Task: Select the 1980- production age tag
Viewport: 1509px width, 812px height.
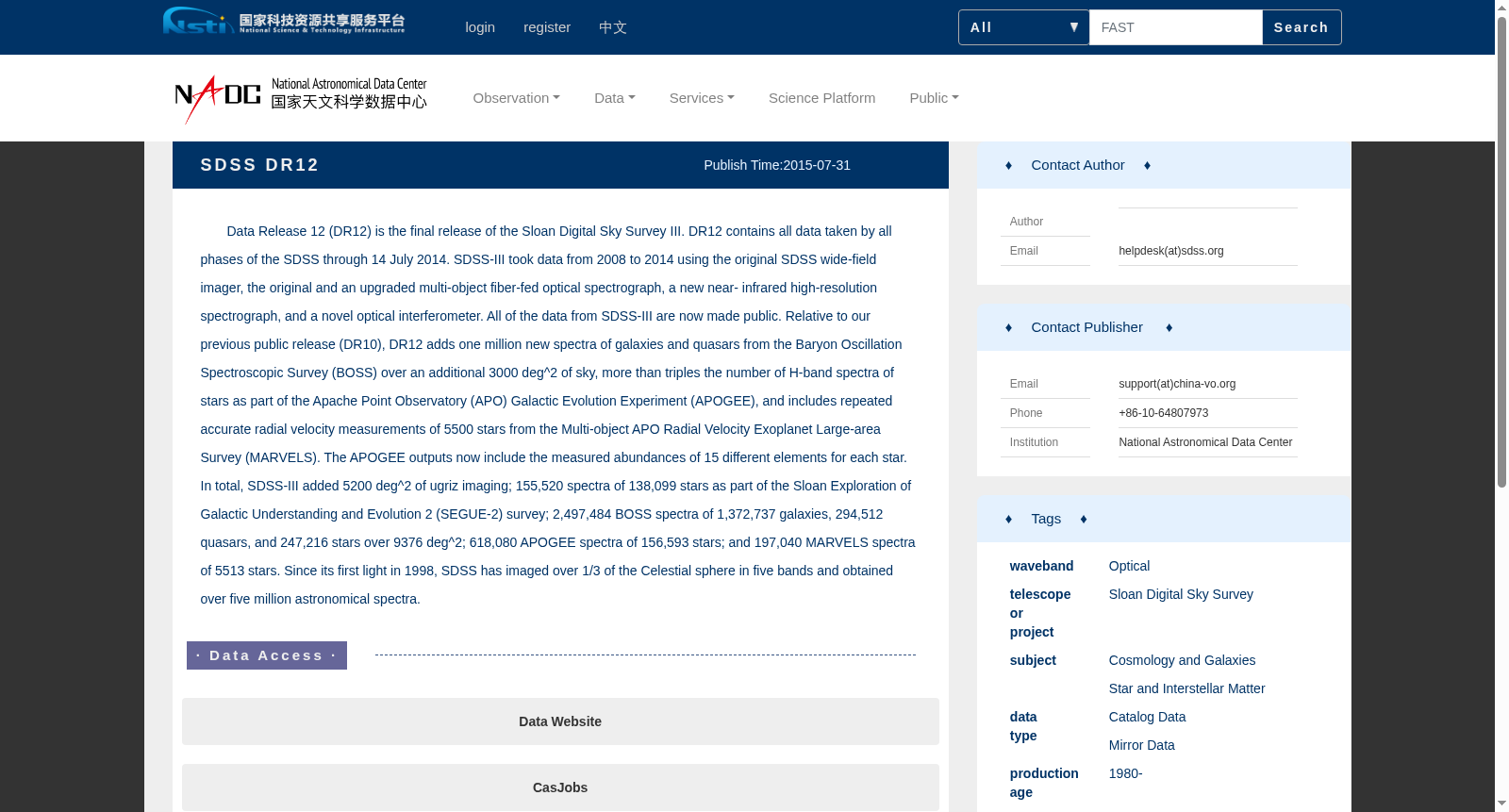Action: pyautogui.click(x=1125, y=773)
